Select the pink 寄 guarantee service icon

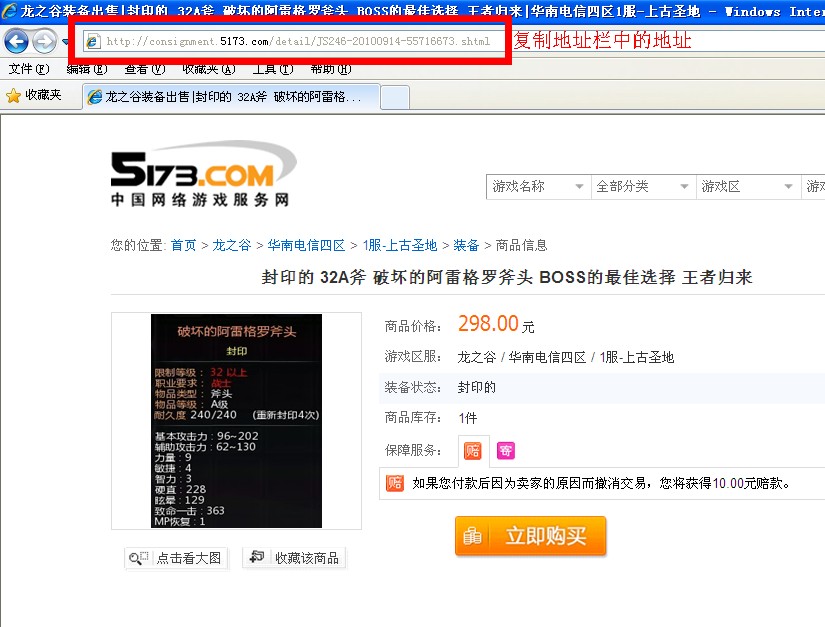(x=506, y=451)
